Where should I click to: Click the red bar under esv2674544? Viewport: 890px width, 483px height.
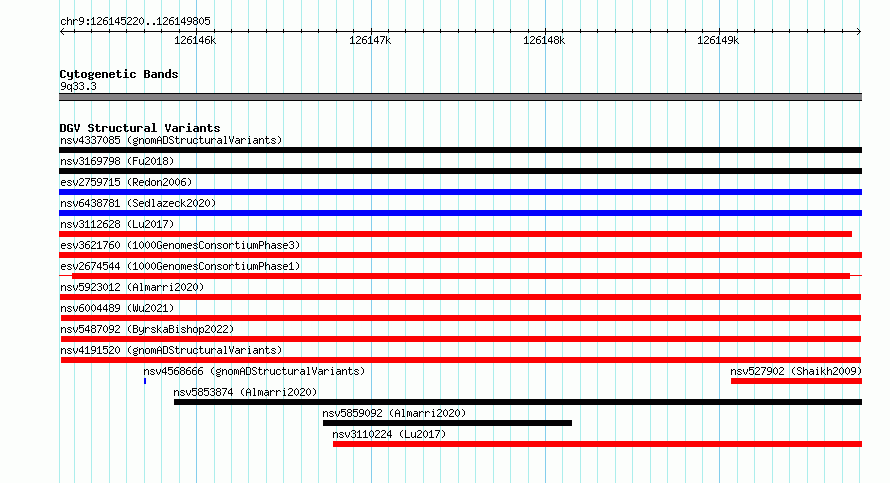coord(461,276)
